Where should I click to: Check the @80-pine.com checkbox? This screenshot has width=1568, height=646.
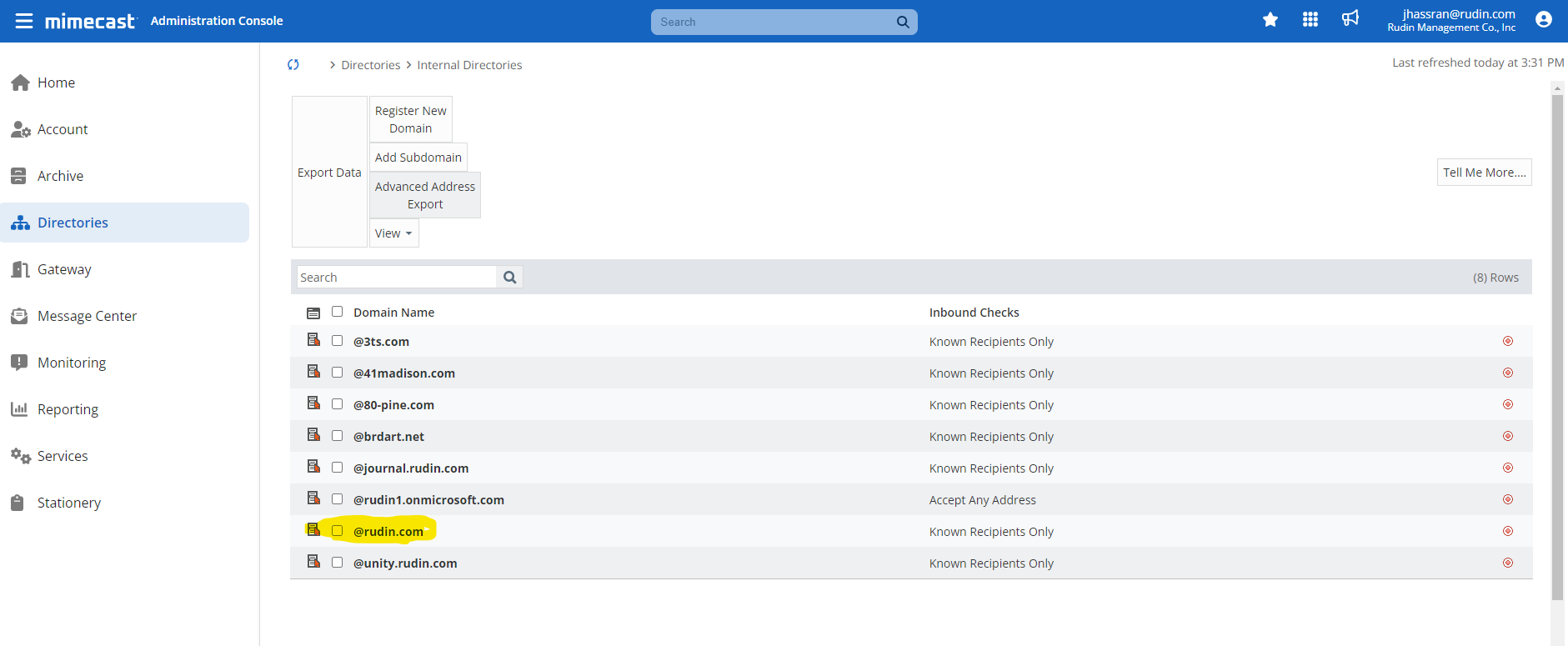[x=338, y=404]
